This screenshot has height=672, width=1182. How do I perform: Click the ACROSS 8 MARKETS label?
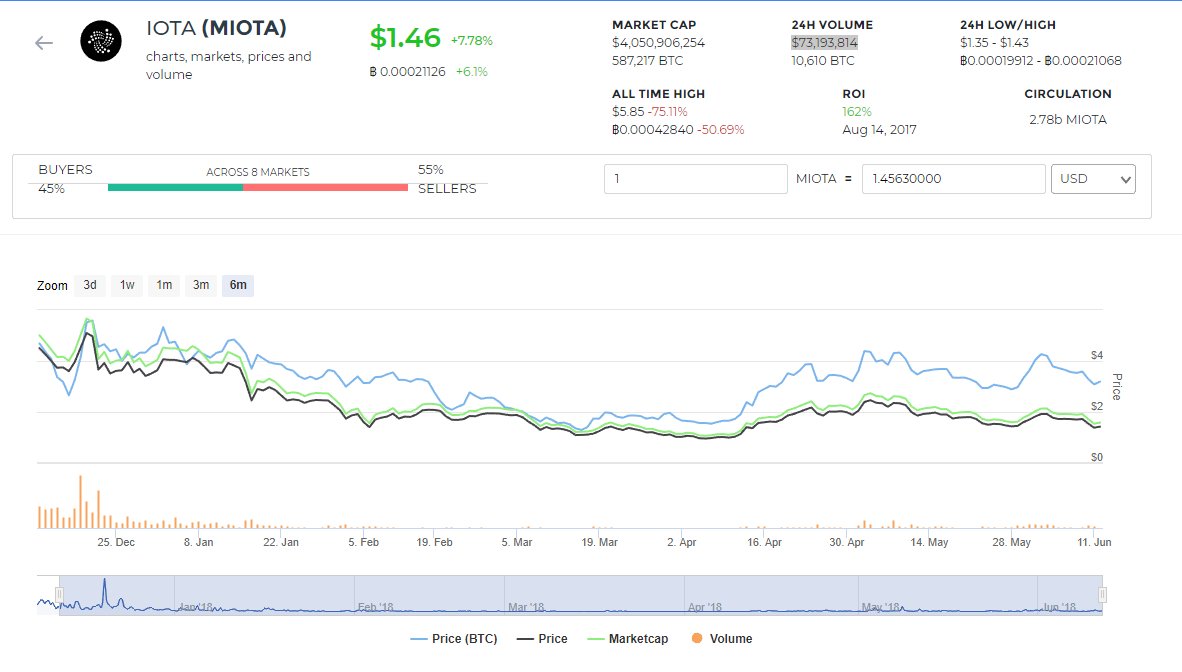tap(258, 172)
